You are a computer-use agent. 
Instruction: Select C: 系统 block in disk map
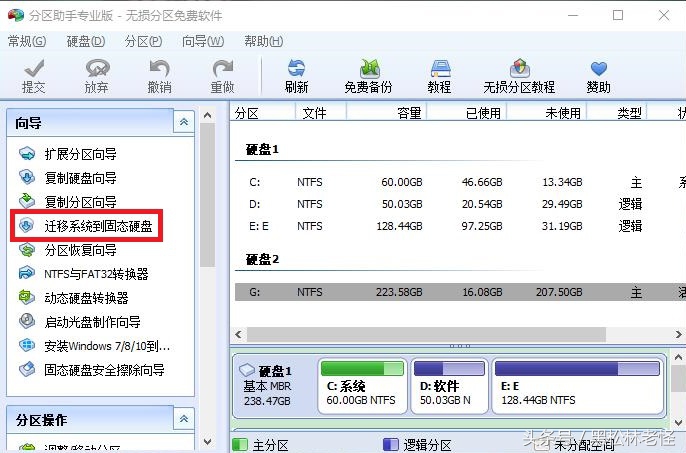click(362, 386)
